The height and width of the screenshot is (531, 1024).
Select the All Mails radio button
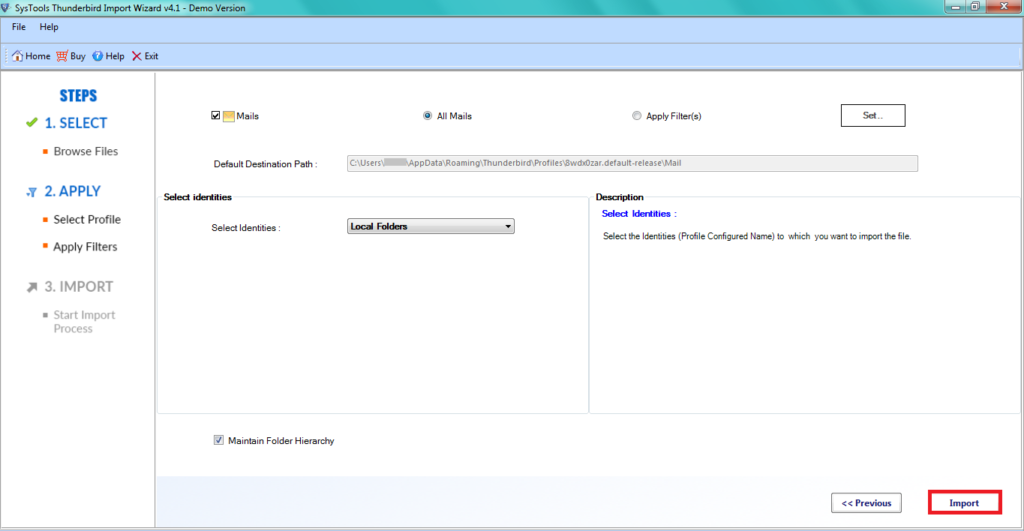tap(427, 116)
